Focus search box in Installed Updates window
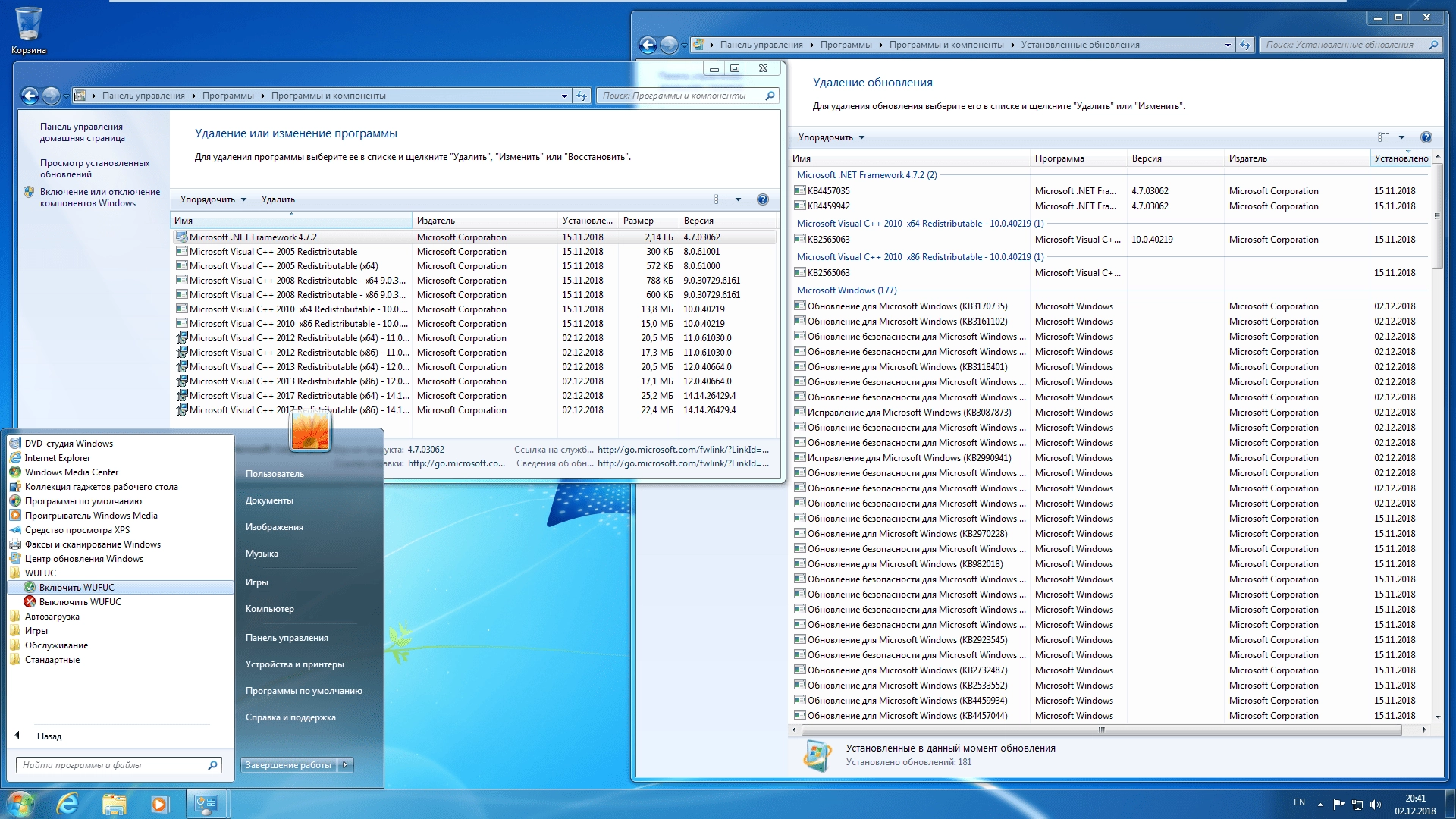 pyautogui.click(x=1351, y=45)
